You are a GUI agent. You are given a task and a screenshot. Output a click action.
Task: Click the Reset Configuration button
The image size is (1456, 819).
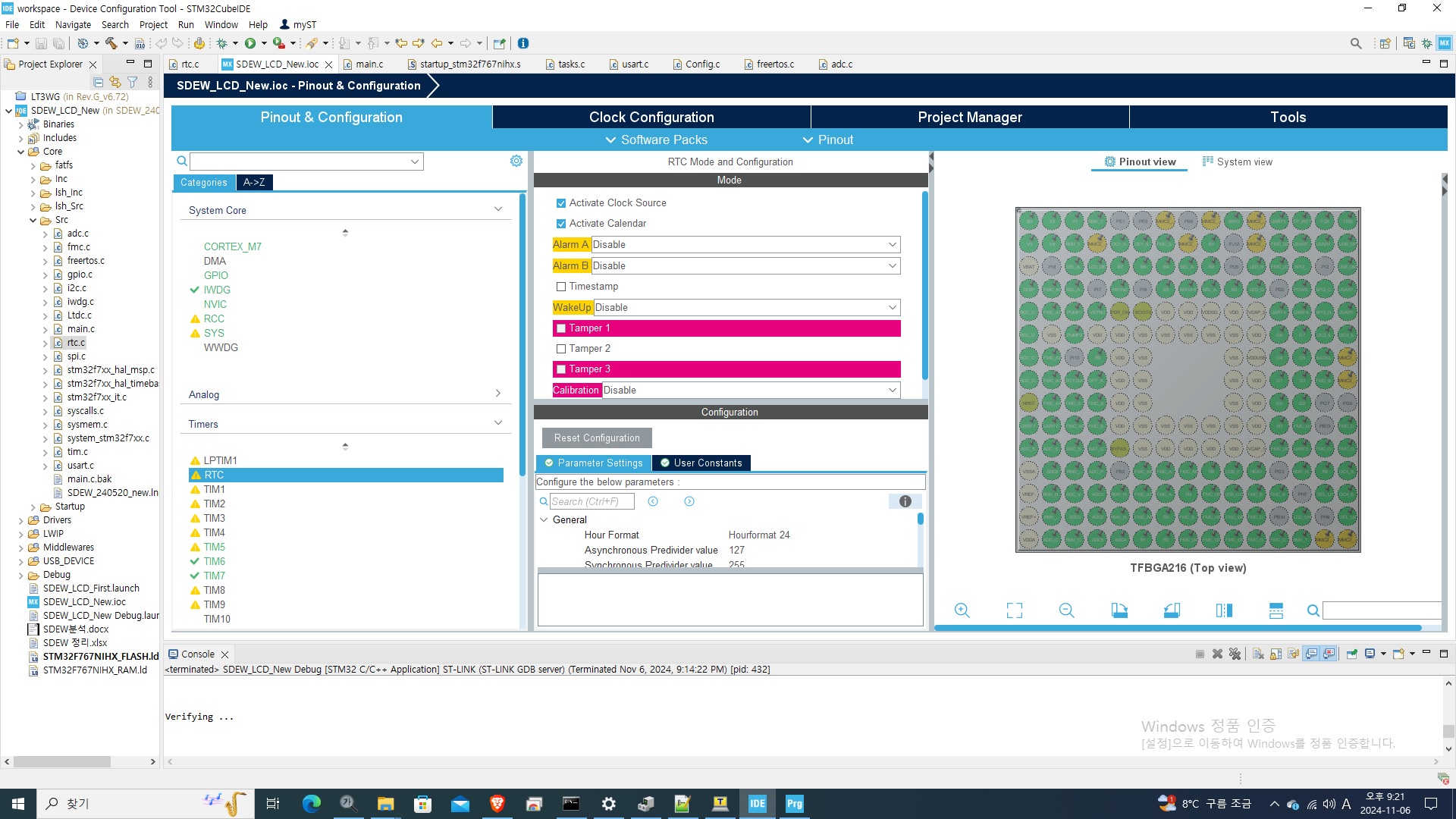pos(597,438)
